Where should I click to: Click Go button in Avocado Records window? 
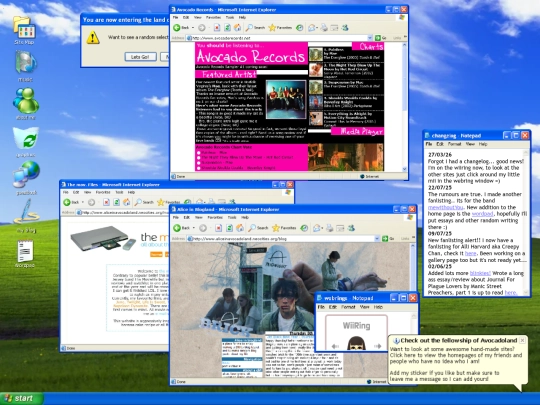[x=381, y=38]
